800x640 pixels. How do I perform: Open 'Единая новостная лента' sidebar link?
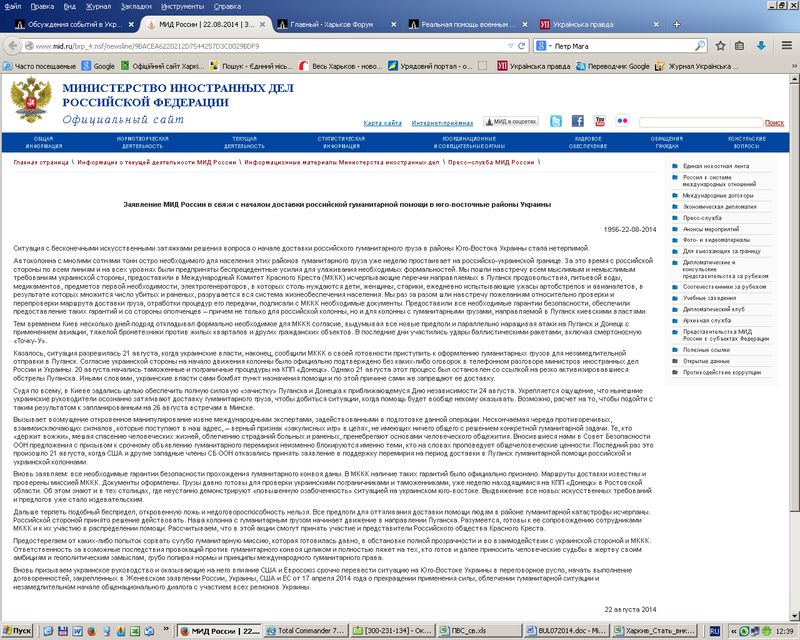click(715, 166)
